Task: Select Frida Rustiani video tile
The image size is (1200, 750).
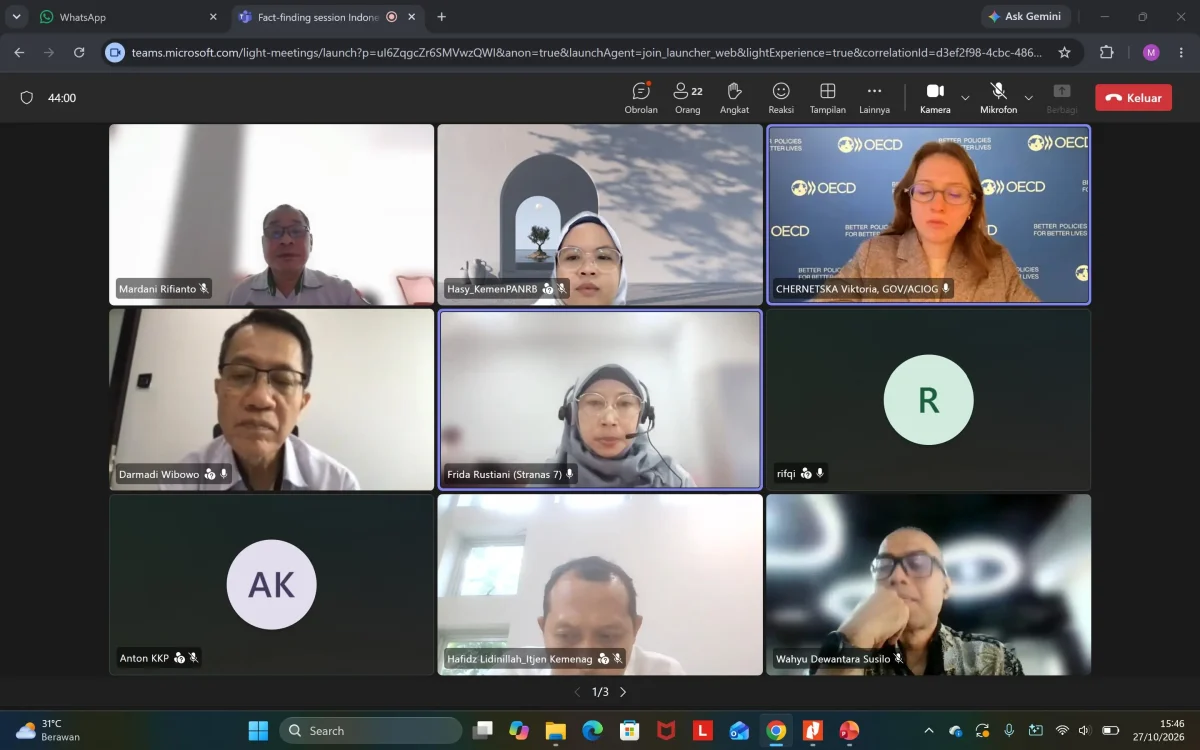Action: (600, 399)
